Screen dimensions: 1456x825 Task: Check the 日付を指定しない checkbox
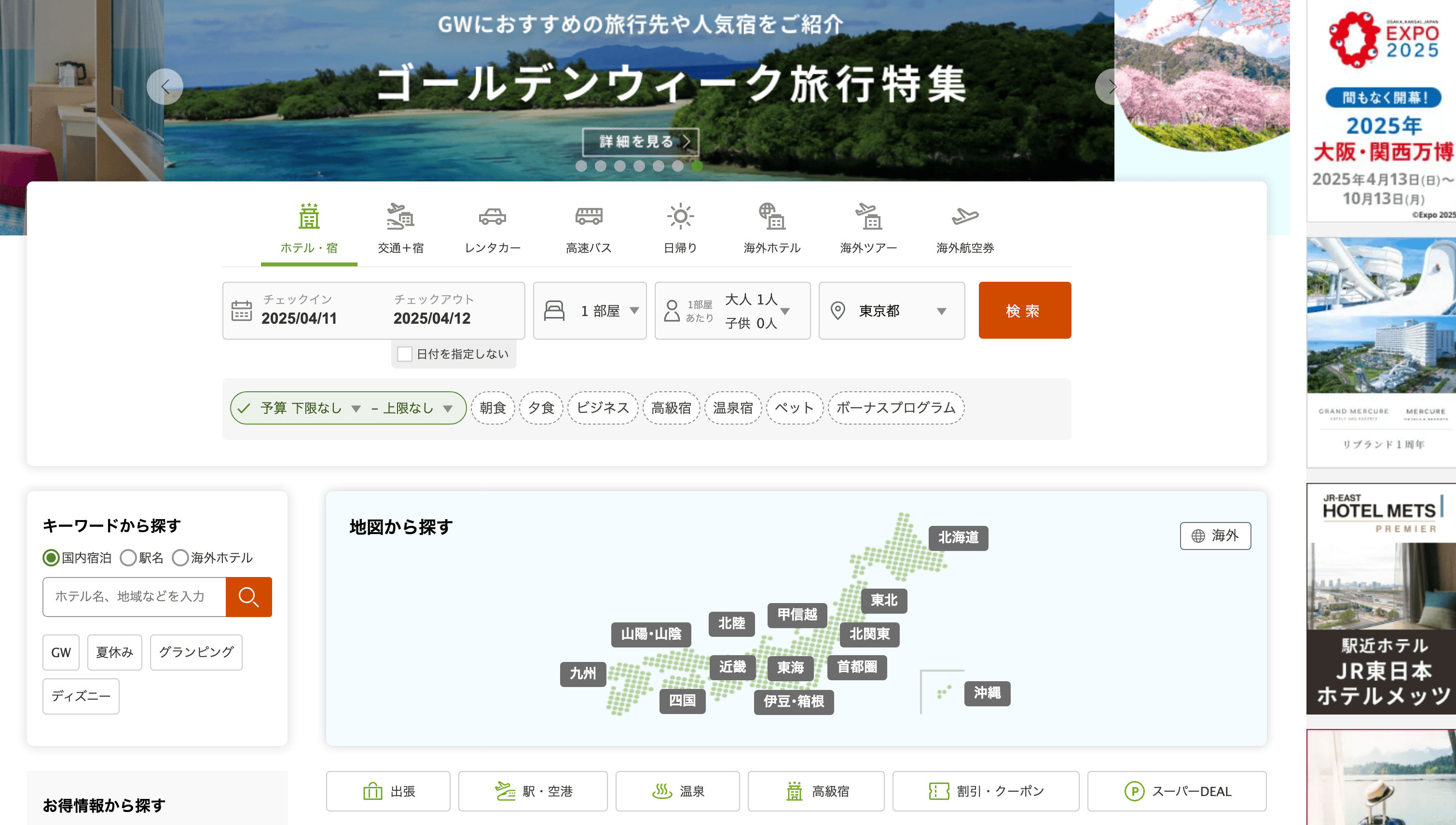coord(404,354)
